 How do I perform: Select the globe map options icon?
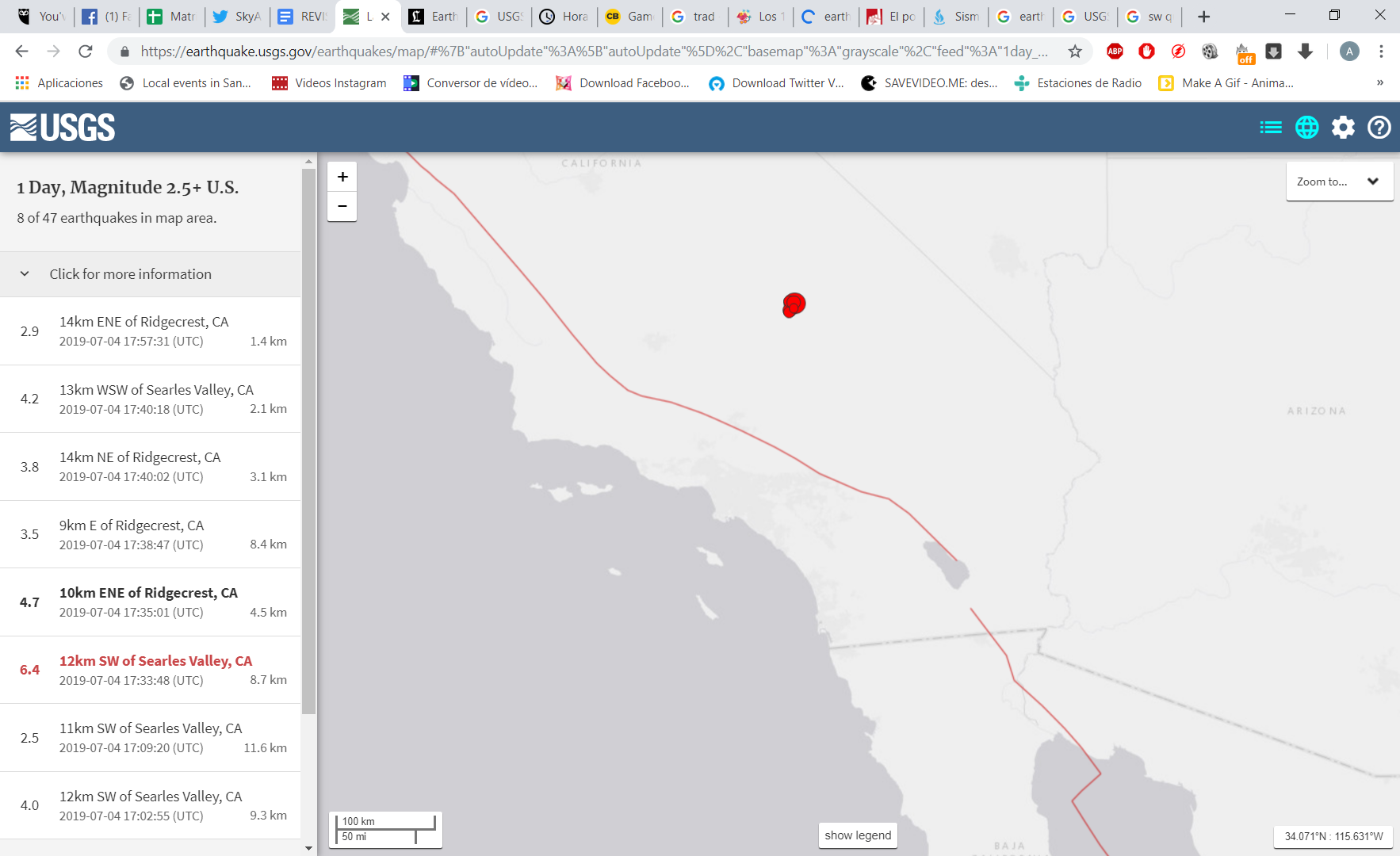point(1306,127)
